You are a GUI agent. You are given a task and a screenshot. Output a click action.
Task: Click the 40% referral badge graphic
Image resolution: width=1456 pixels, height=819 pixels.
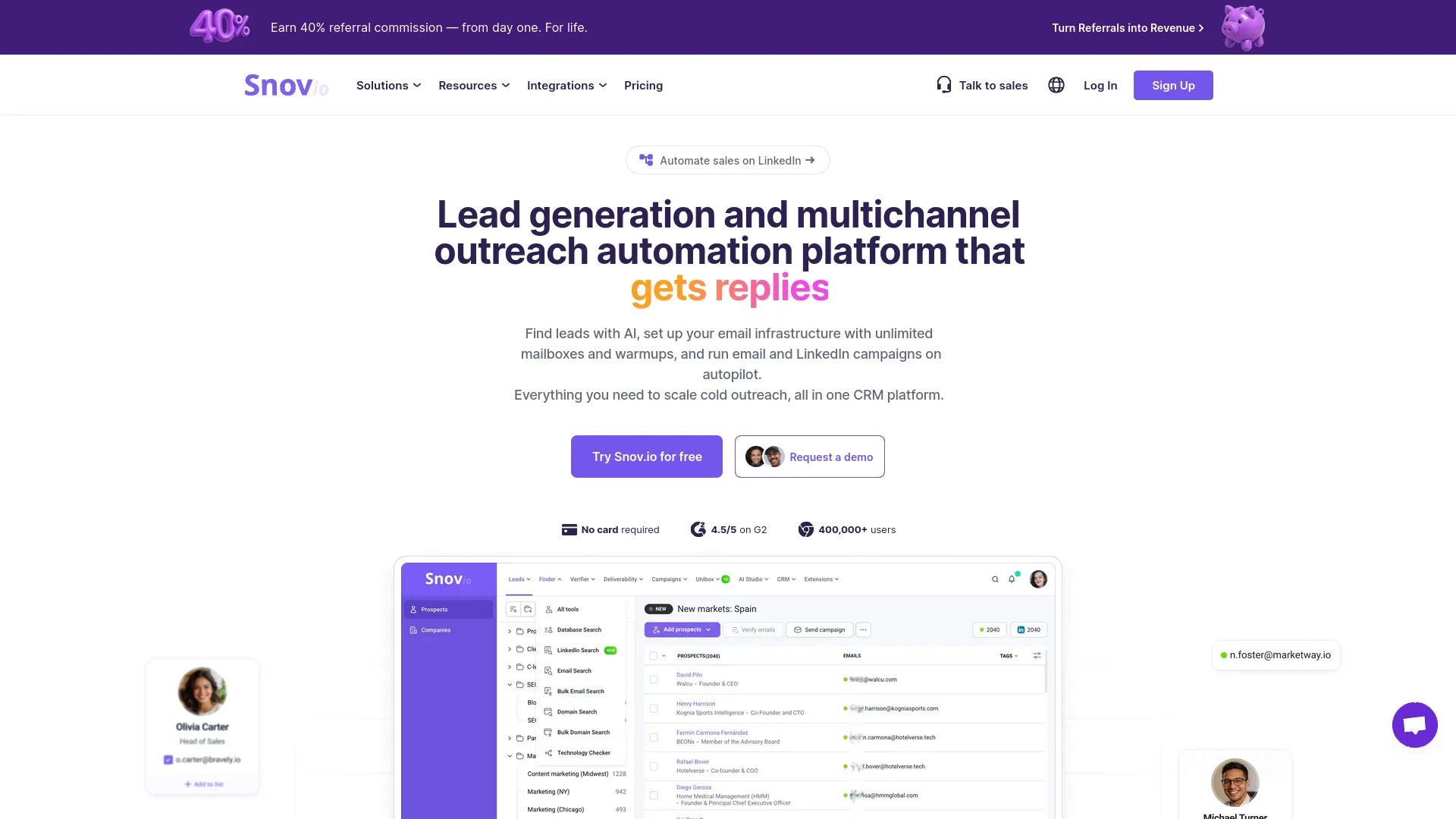(220, 27)
